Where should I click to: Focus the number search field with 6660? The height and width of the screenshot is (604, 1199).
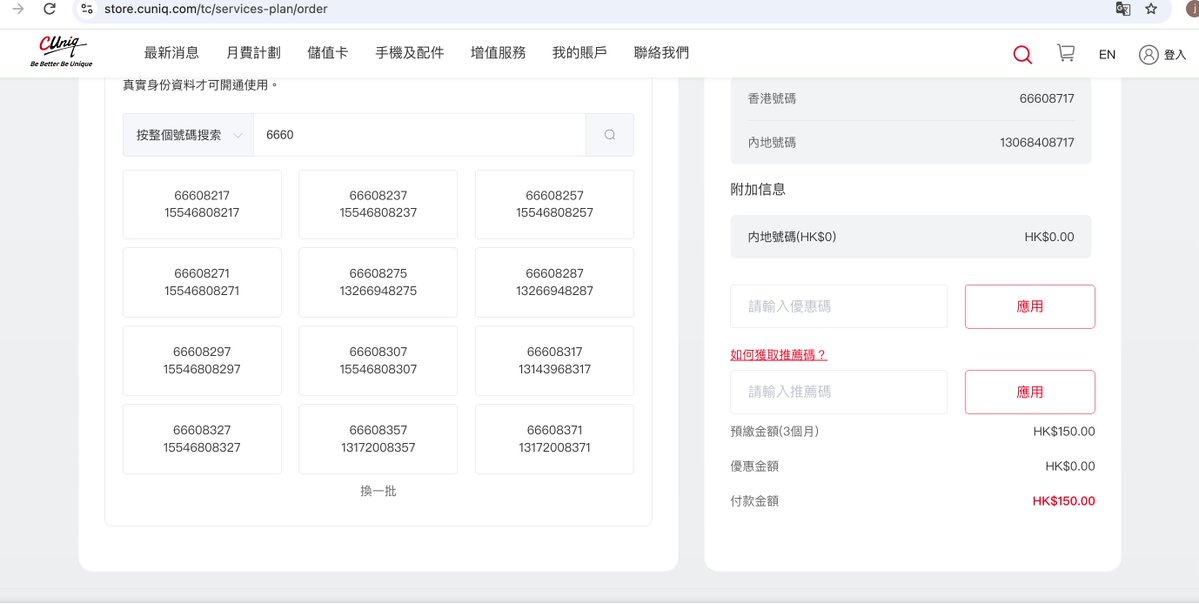coord(419,135)
